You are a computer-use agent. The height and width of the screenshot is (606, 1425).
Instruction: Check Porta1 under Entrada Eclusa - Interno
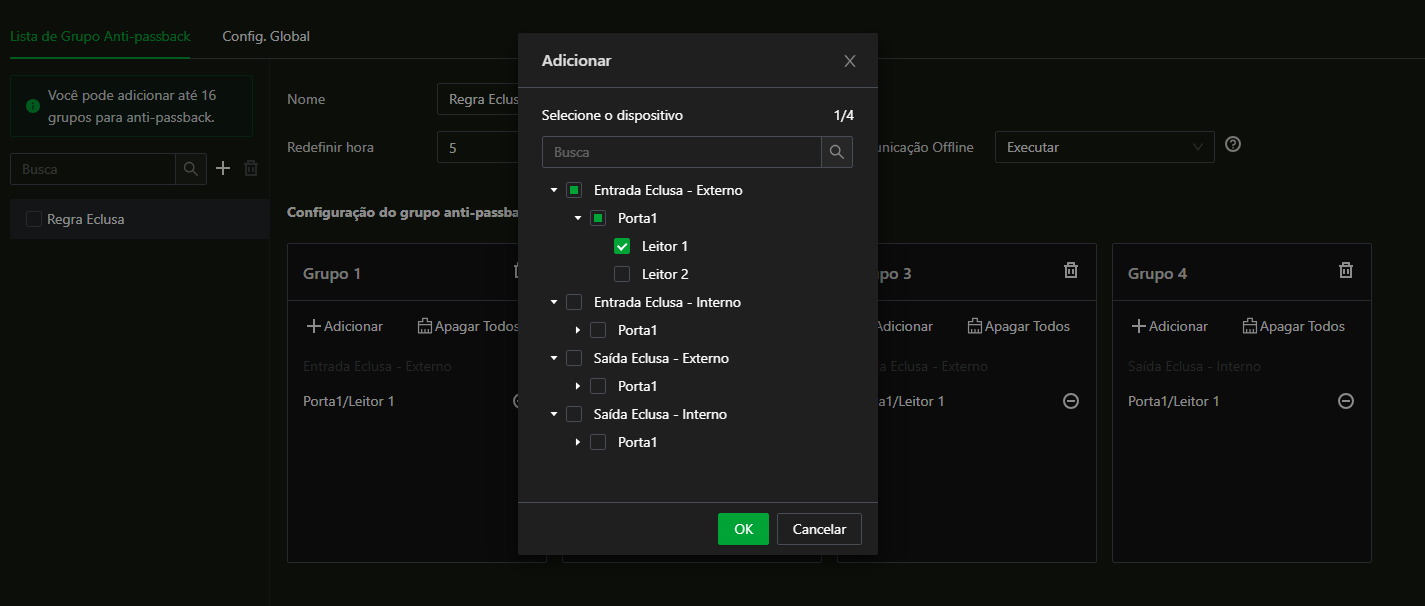click(x=598, y=330)
